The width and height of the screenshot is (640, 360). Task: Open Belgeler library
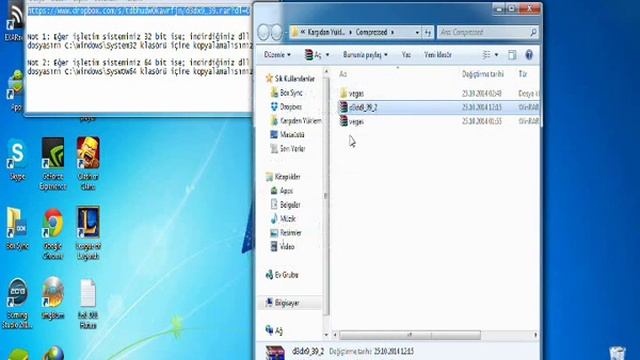click(x=285, y=205)
